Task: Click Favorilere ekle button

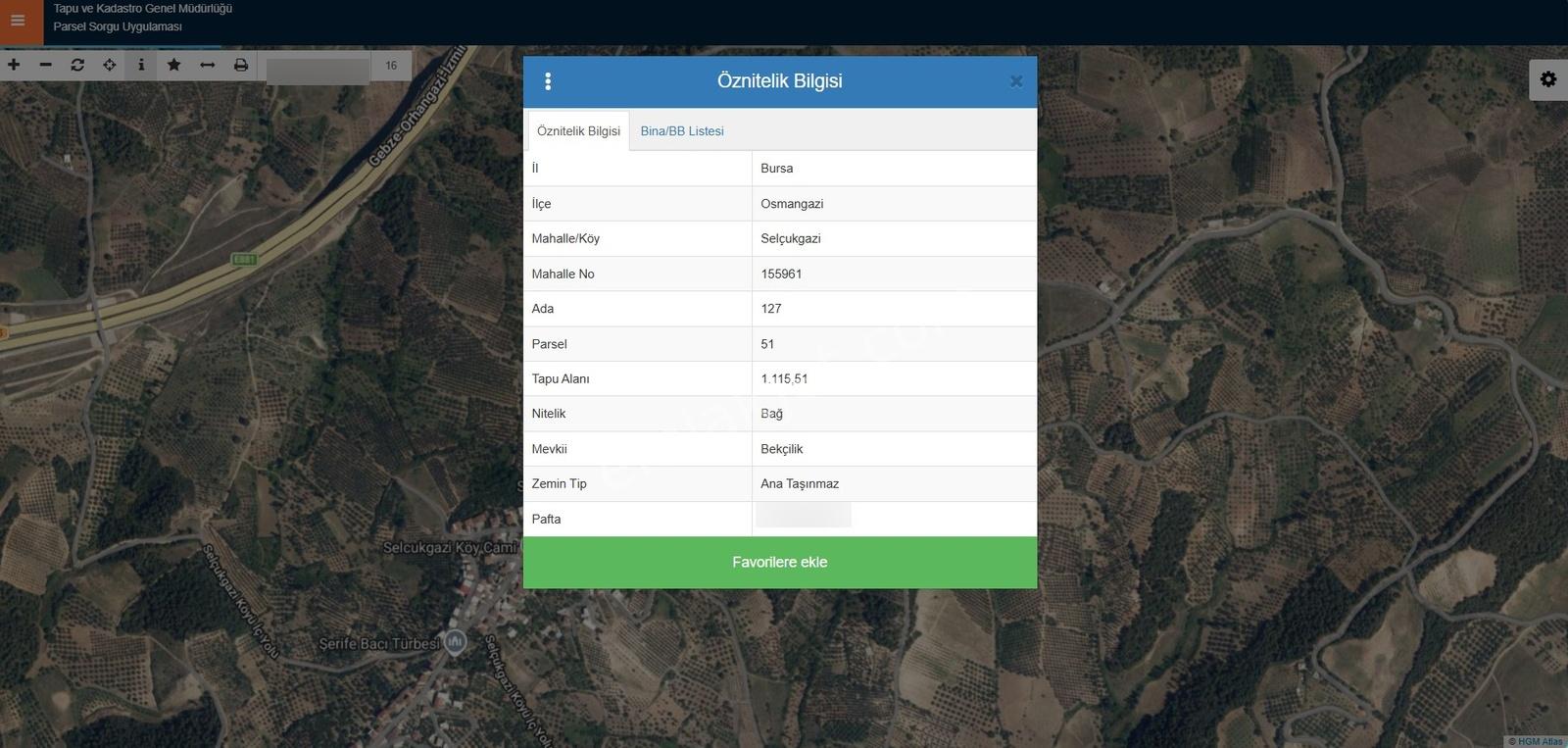Action: [x=780, y=562]
